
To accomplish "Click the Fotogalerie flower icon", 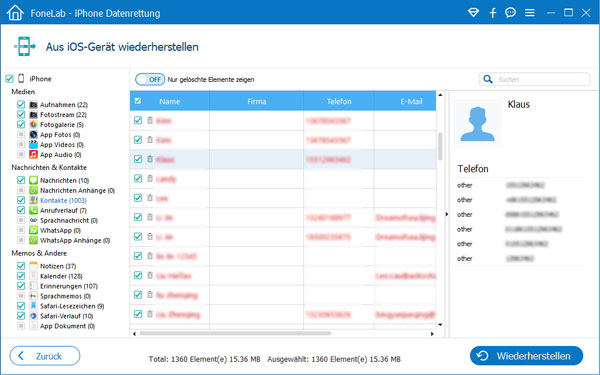I will (34, 124).
